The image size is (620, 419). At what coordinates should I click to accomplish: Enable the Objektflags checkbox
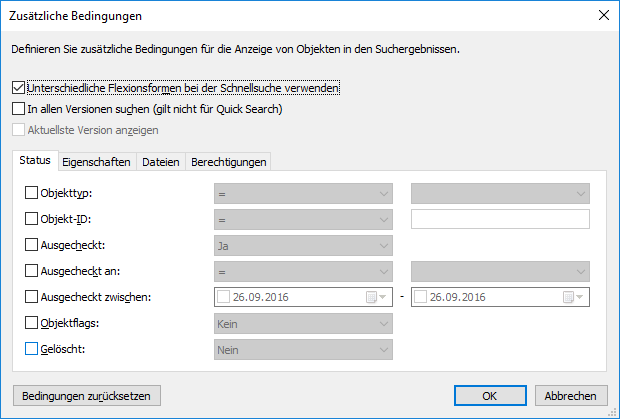tap(31, 323)
